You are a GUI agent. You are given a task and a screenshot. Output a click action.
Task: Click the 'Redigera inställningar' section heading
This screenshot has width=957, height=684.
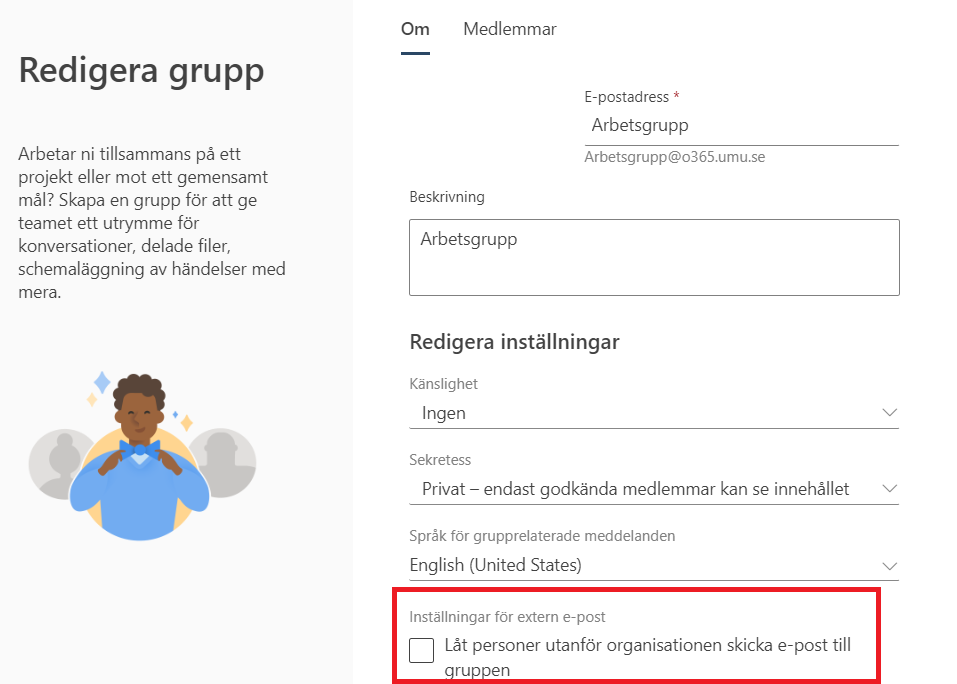pos(515,342)
